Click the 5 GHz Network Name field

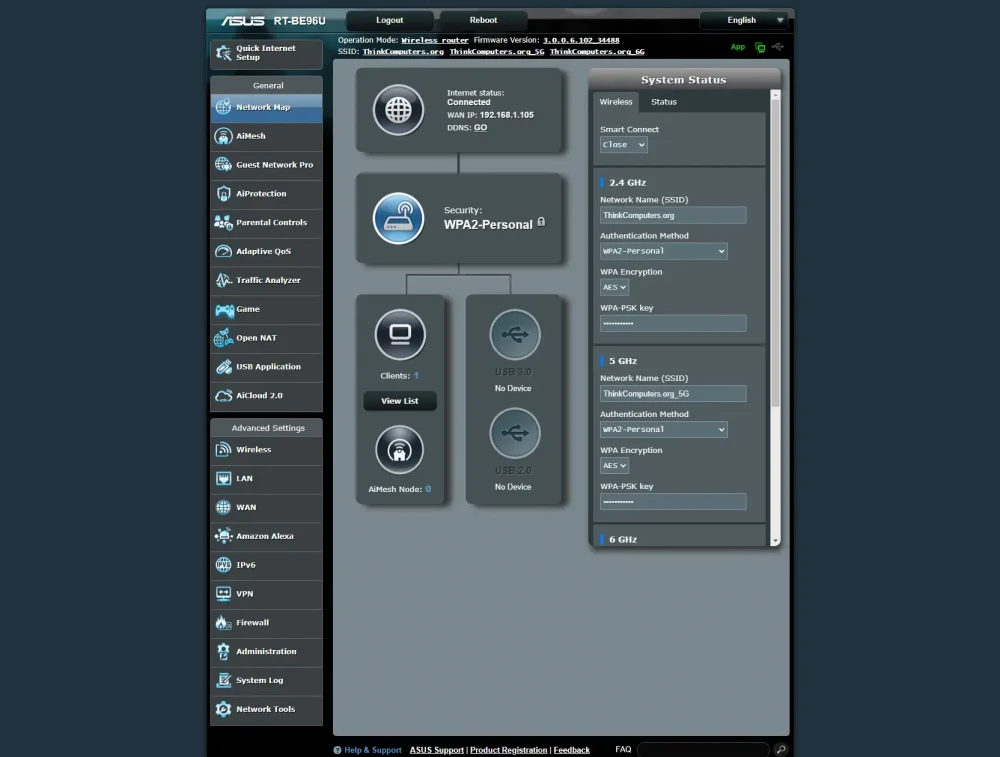(673, 394)
